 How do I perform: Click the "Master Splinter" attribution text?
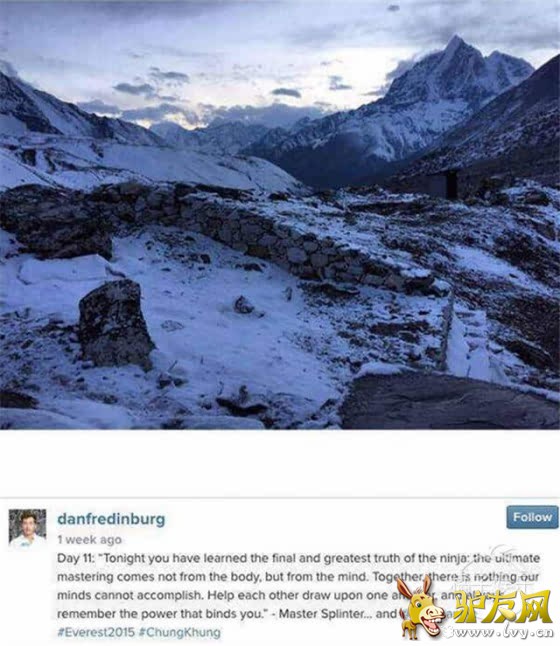point(321,613)
